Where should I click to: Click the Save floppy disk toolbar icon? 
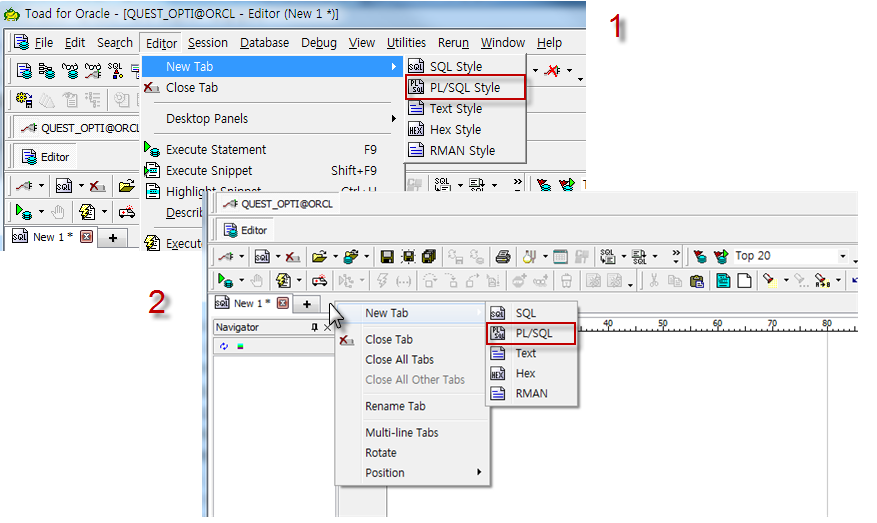tap(387, 257)
